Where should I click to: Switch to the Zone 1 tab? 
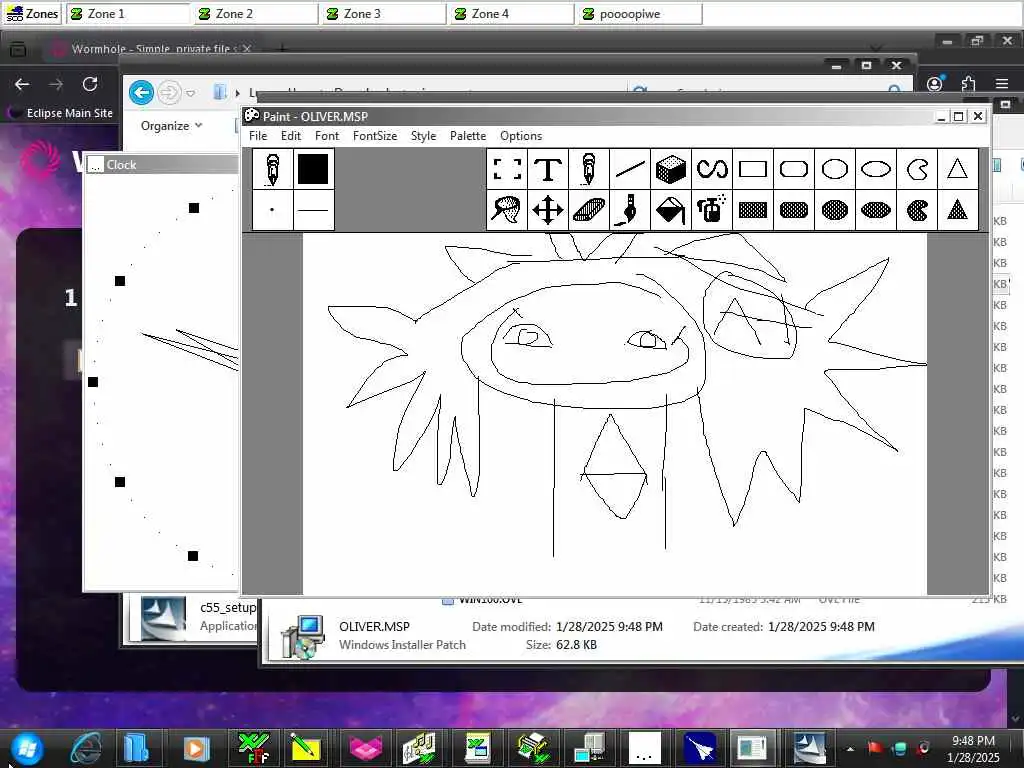[x=128, y=14]
